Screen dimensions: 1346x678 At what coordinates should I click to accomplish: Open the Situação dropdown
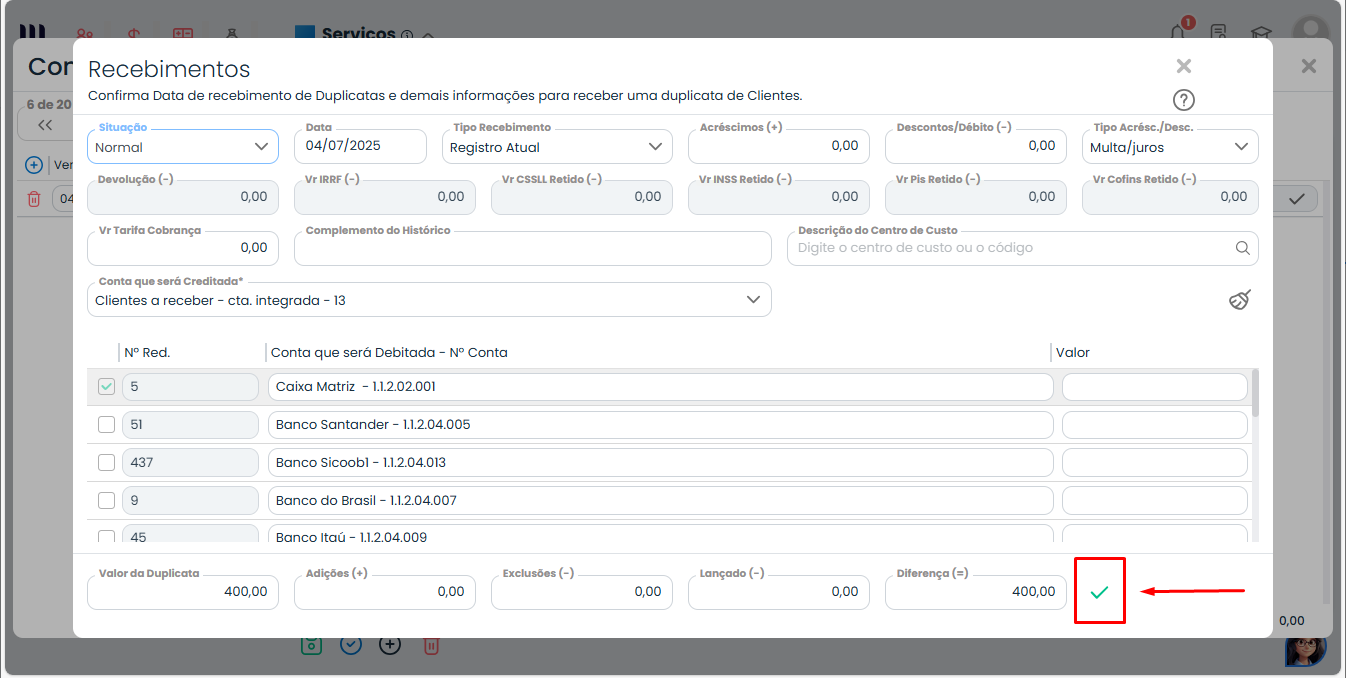[x=182, y=147]
